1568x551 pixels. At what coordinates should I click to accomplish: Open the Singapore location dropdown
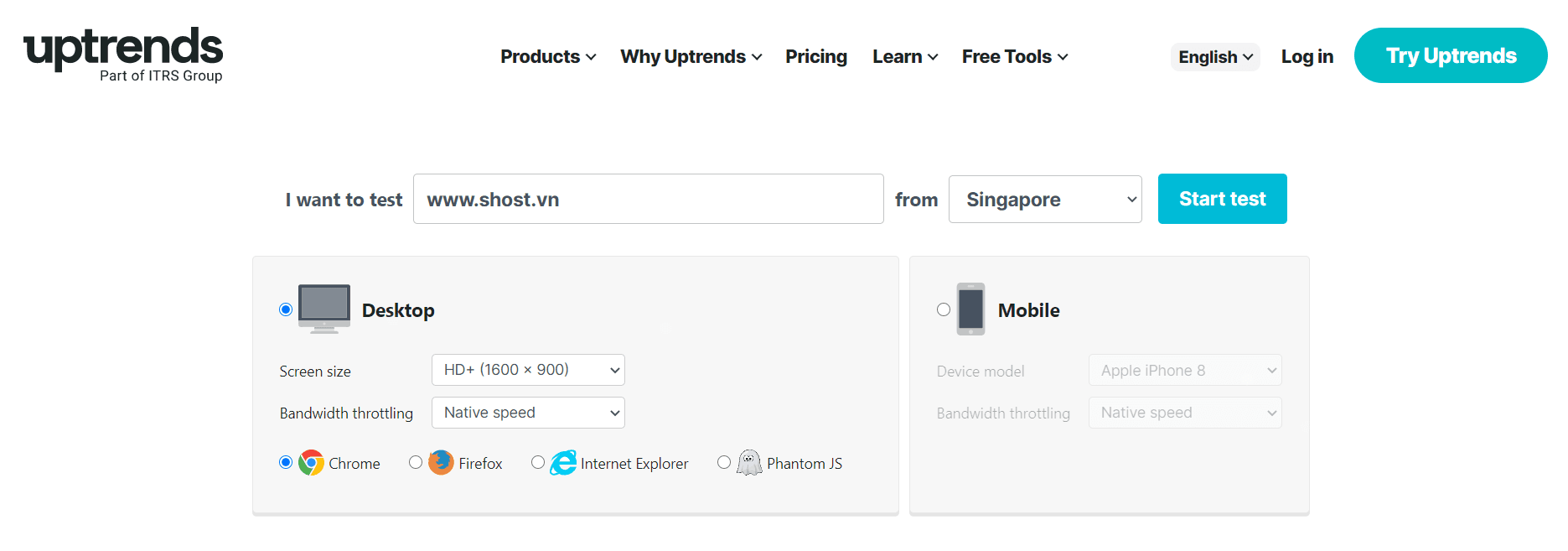click(1044, 200)
